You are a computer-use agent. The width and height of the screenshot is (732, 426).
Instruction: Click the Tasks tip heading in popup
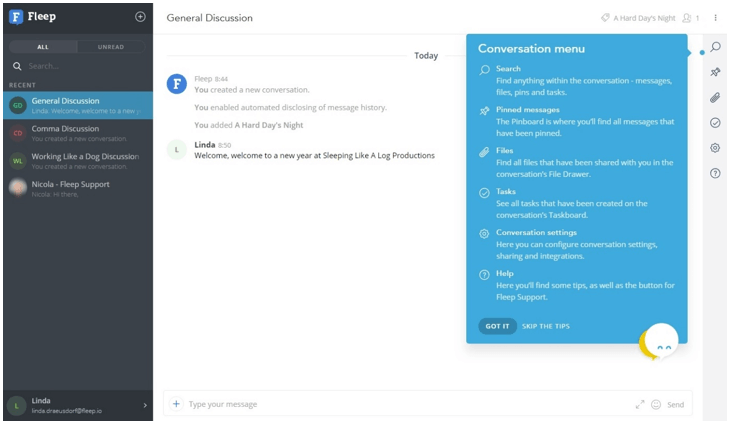click(506, 191)
